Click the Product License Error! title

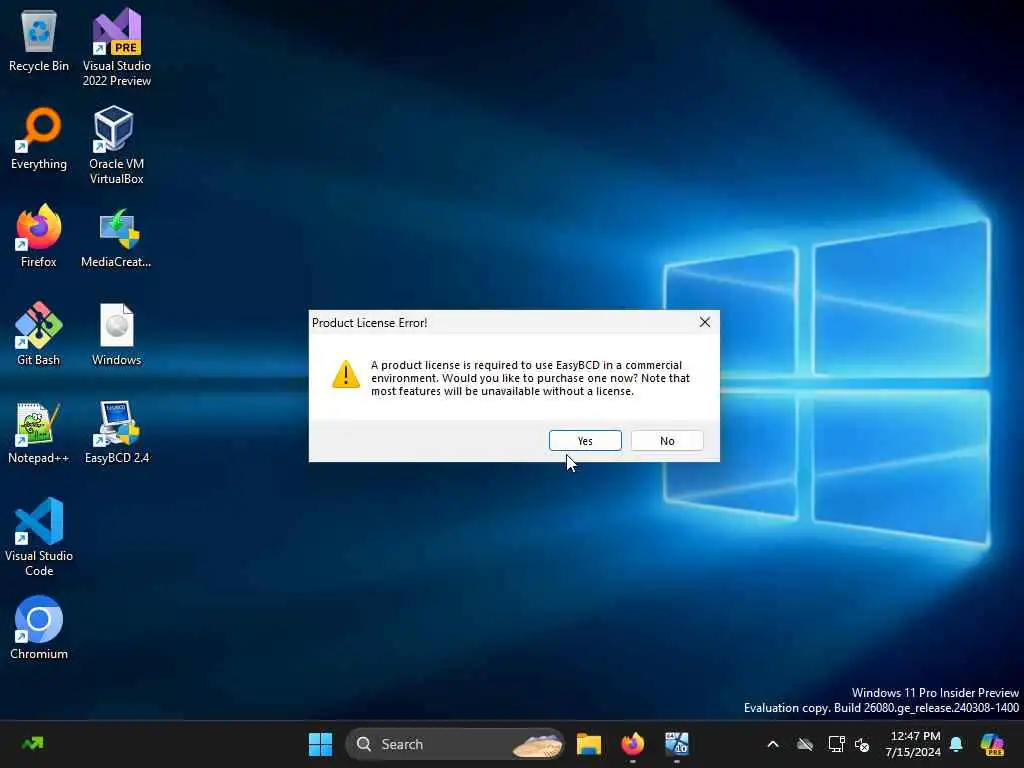(x=370, y=323)
